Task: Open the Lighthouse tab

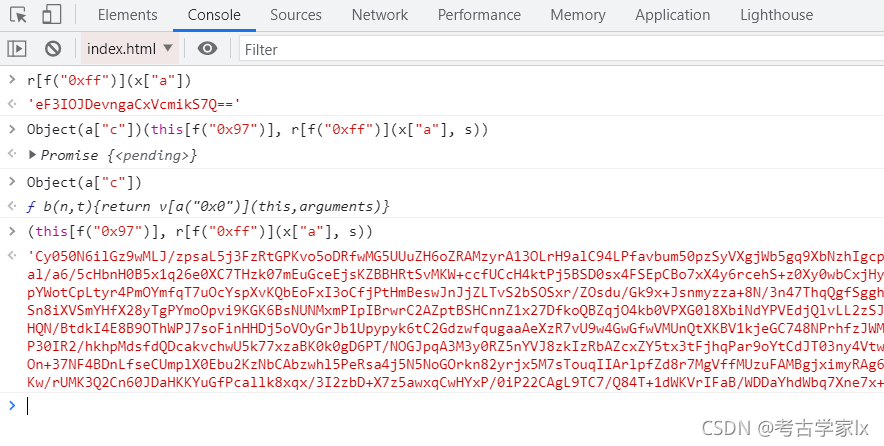Action: 776,15
